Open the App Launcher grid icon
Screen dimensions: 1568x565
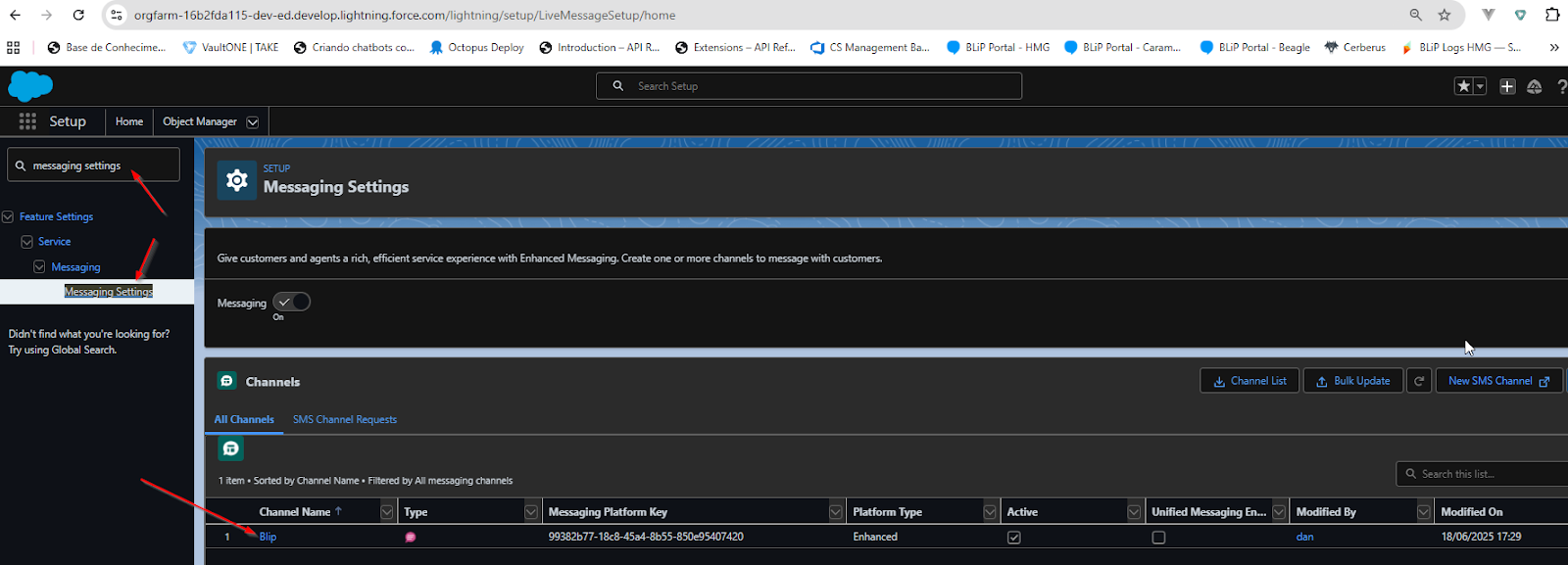pyautogui.click(x=27, y=121)
